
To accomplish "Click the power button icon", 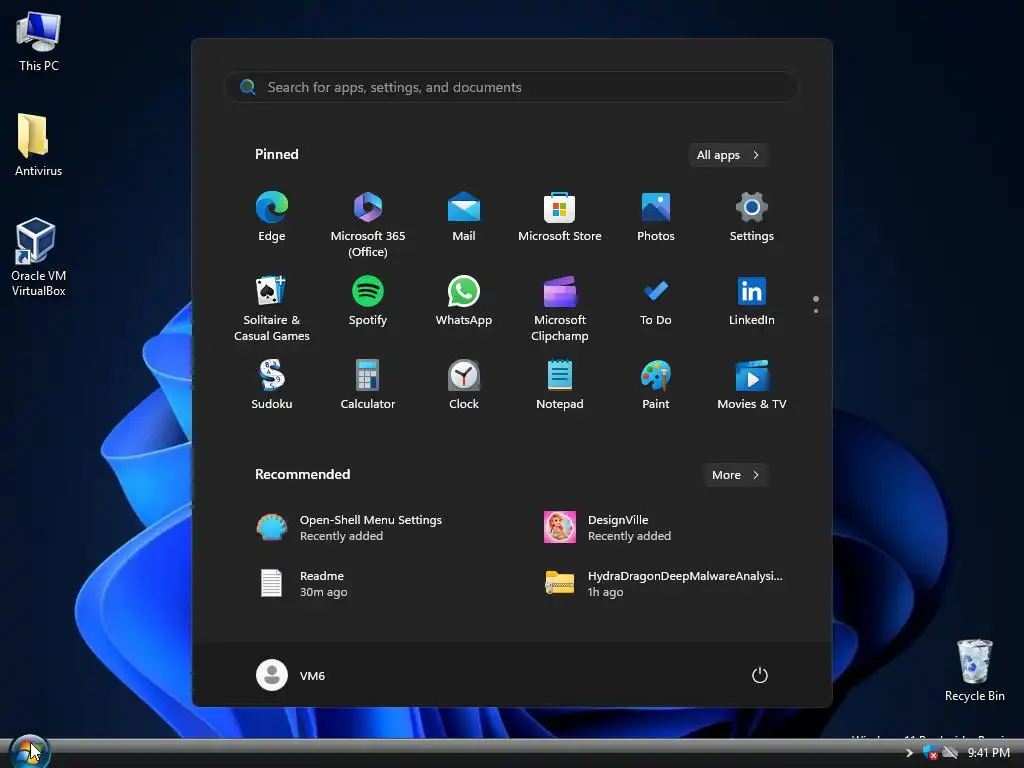I will pos(760,675).
